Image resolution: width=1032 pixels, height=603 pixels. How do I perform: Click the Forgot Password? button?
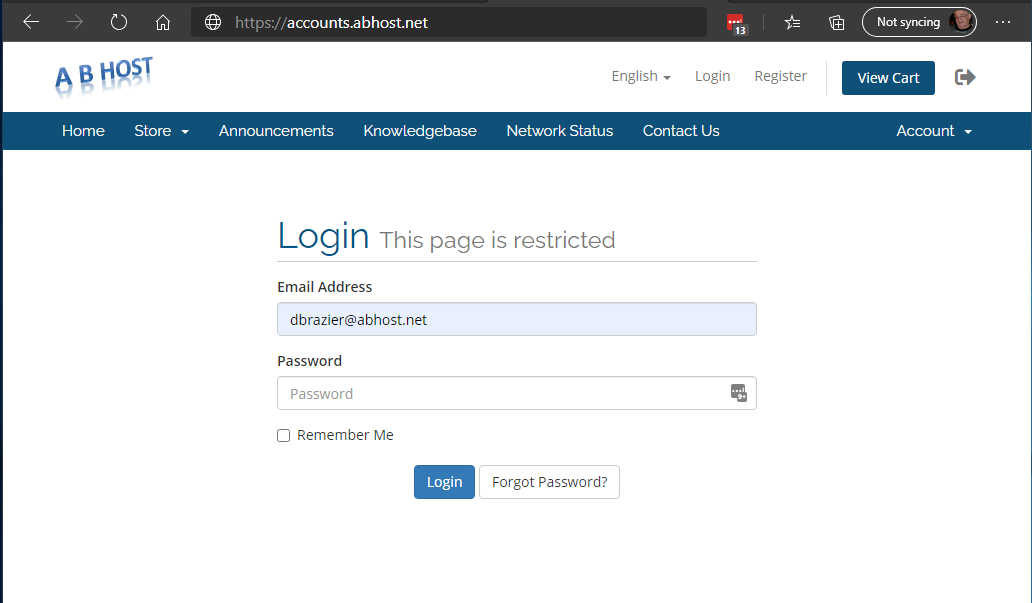tap(549, 482)
